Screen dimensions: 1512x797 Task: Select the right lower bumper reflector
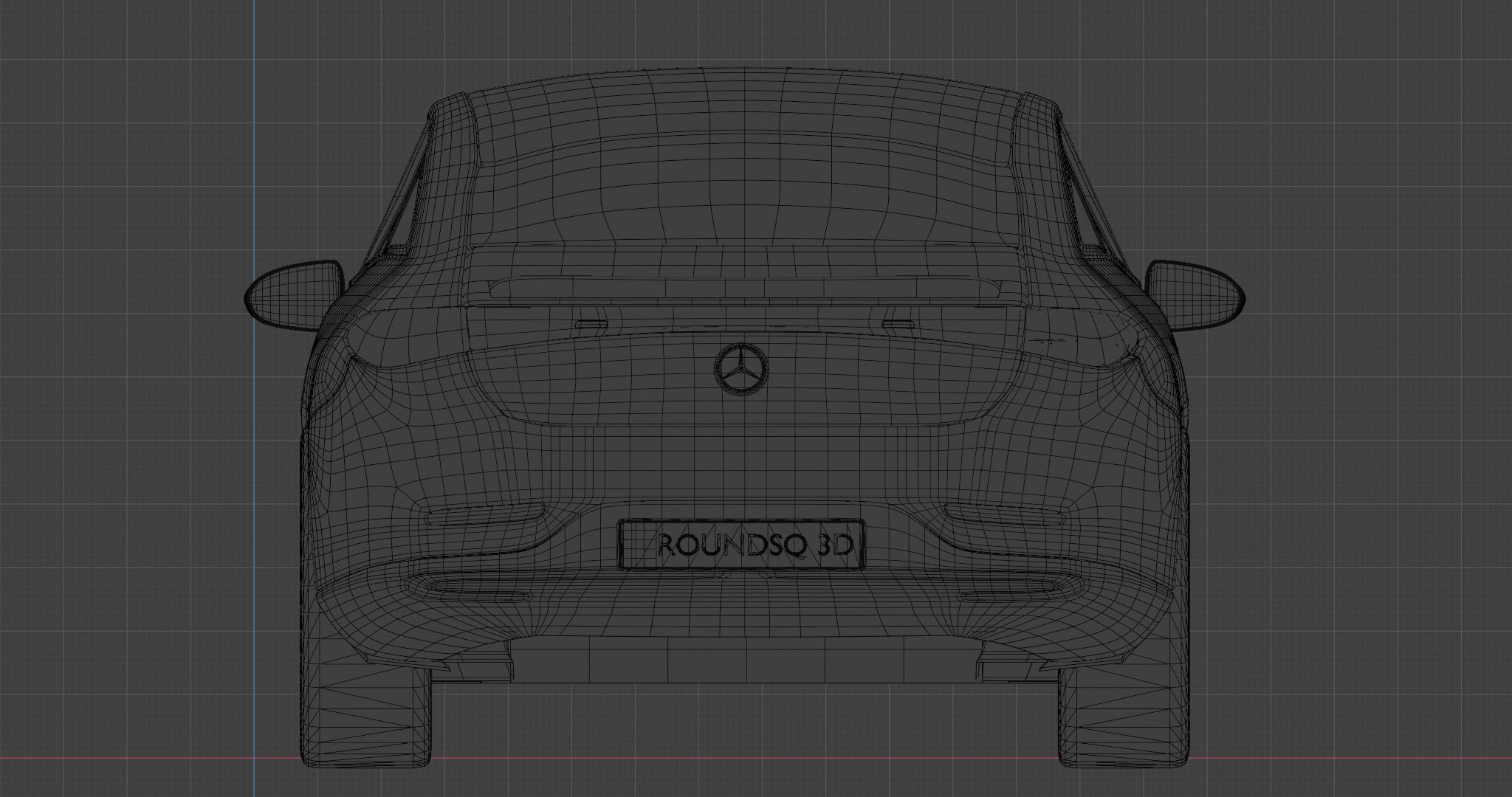tap(1006, 514)
